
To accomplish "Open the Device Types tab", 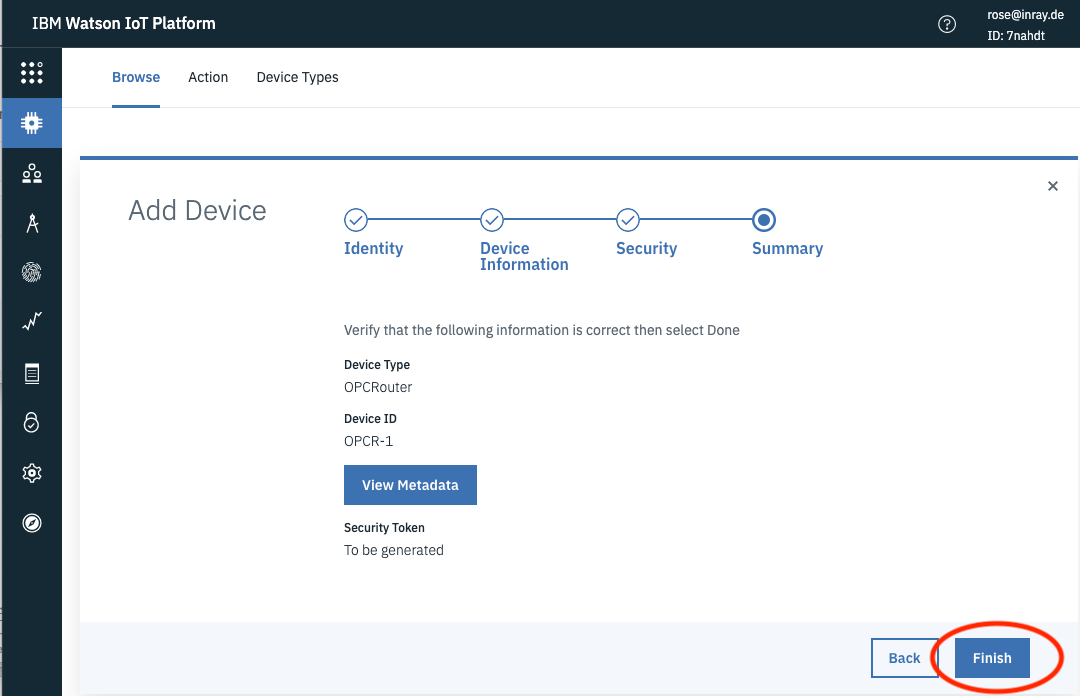I will (x=297, y=77).
